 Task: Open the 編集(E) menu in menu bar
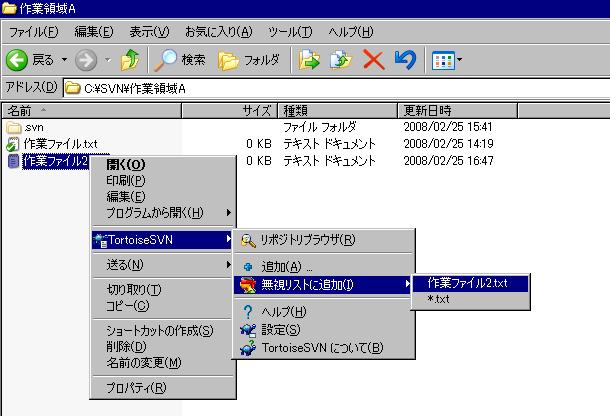point(94,32)
